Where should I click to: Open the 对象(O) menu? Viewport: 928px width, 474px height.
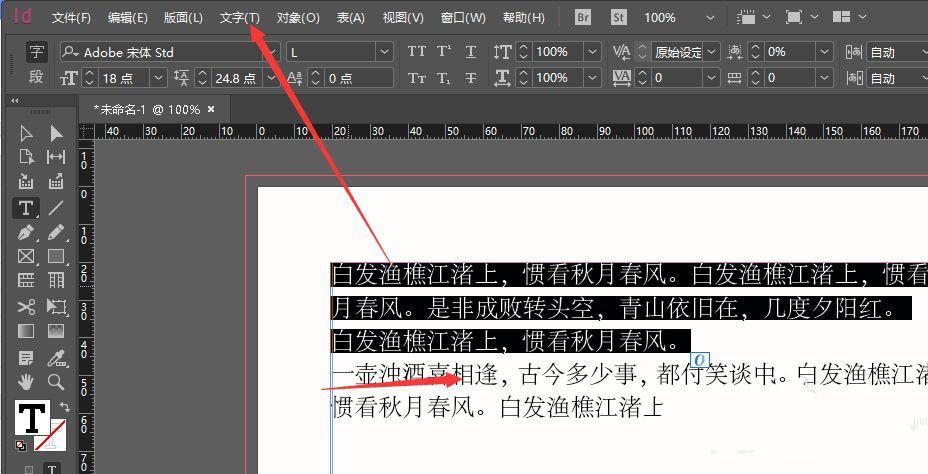298,18
